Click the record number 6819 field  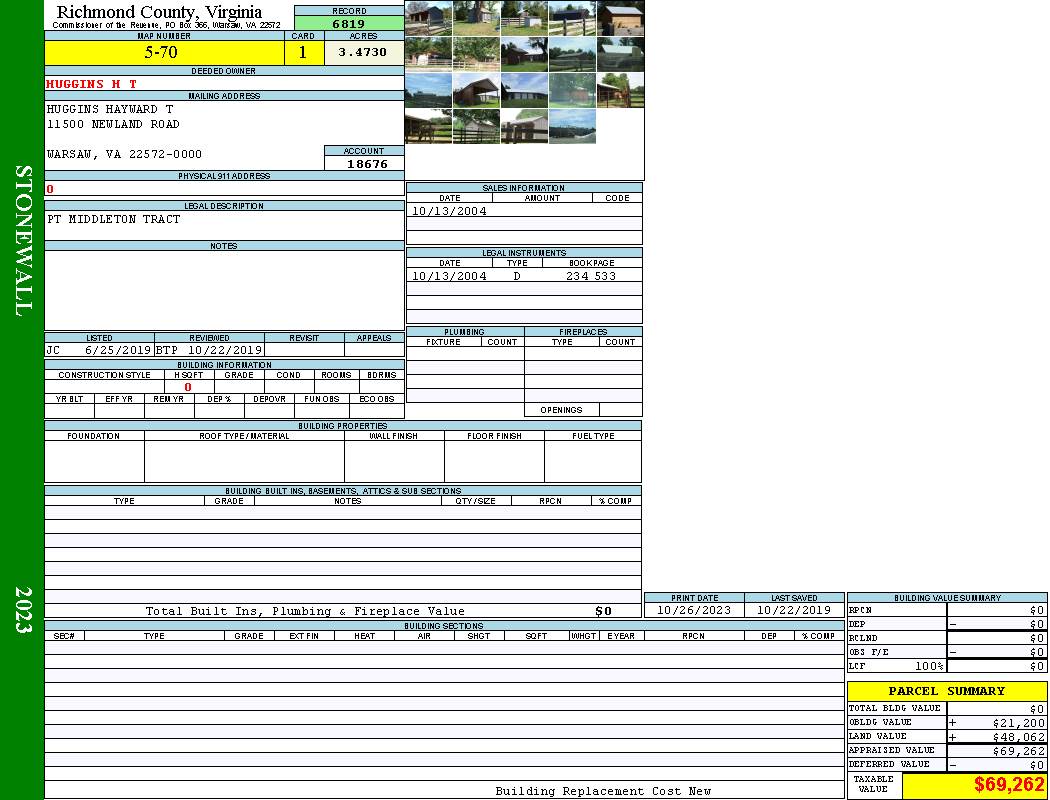pos(348,24)
